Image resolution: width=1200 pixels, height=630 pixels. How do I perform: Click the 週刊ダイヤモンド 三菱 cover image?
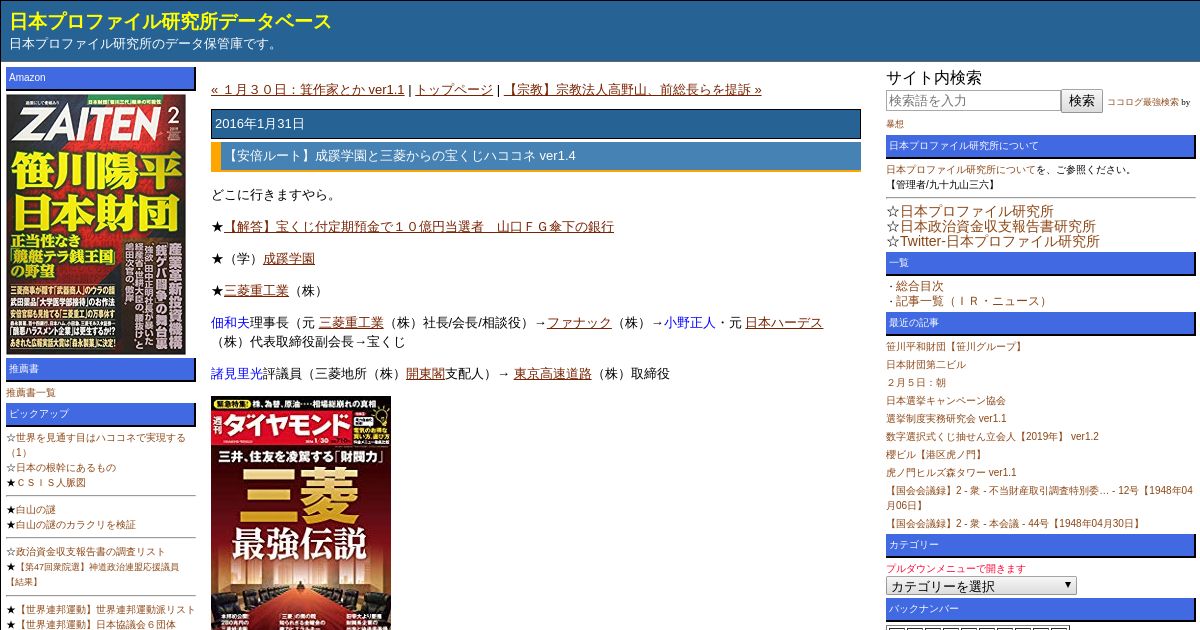coord(300,513)
